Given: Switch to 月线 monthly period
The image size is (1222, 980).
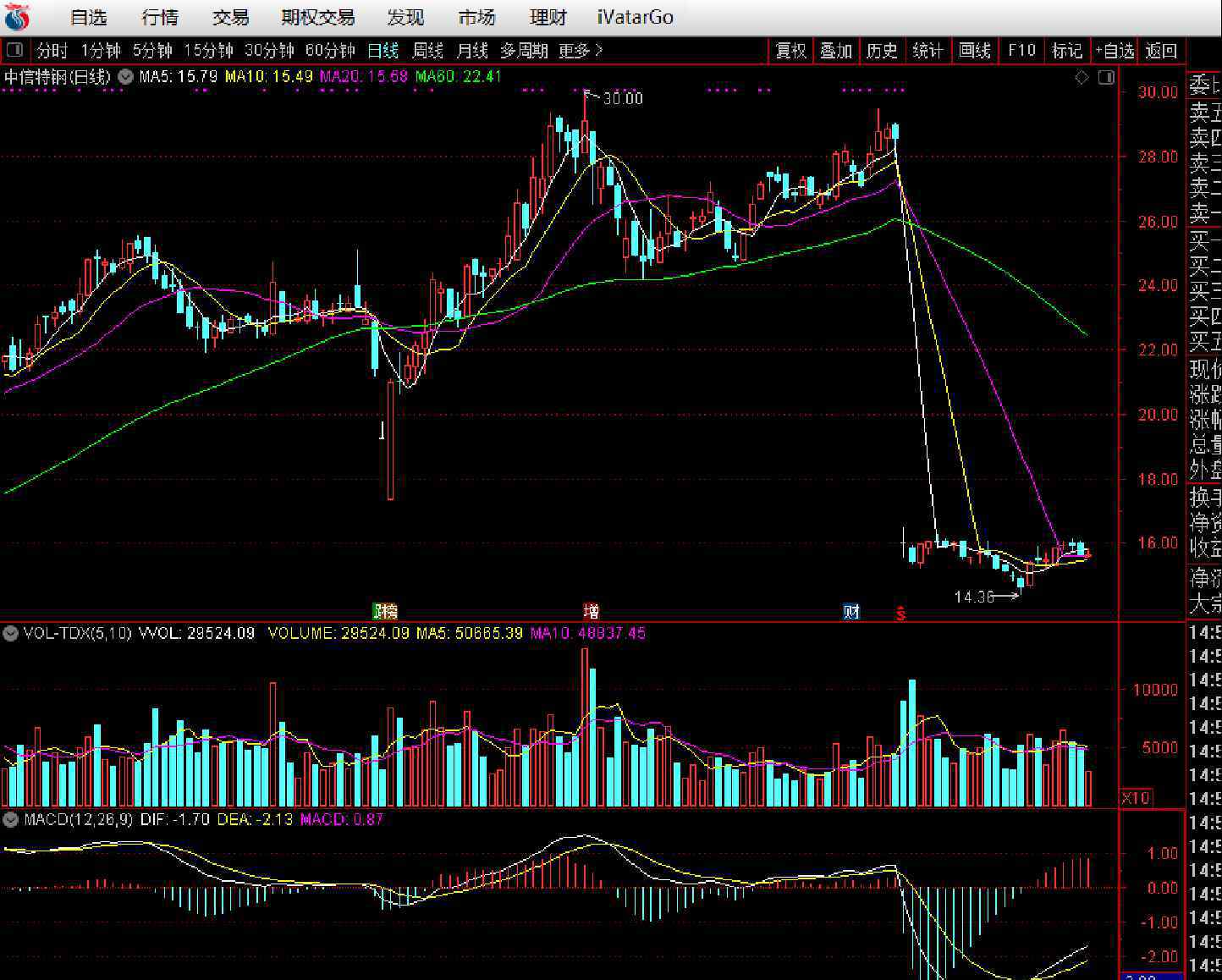Looking at the screenshot, I should [472, 51].
